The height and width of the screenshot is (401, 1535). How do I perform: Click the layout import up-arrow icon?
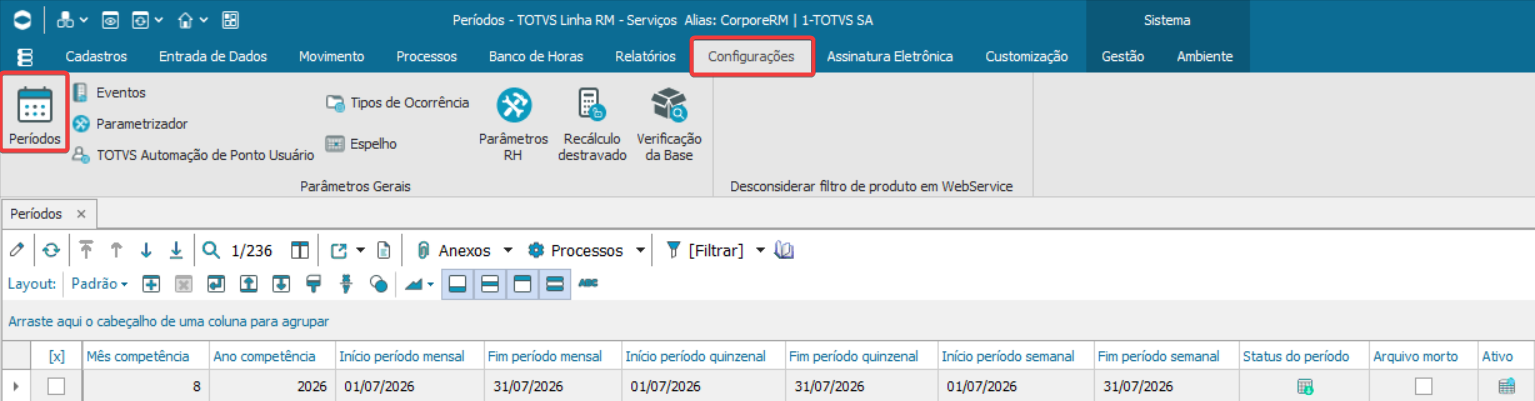coord(249,284)
